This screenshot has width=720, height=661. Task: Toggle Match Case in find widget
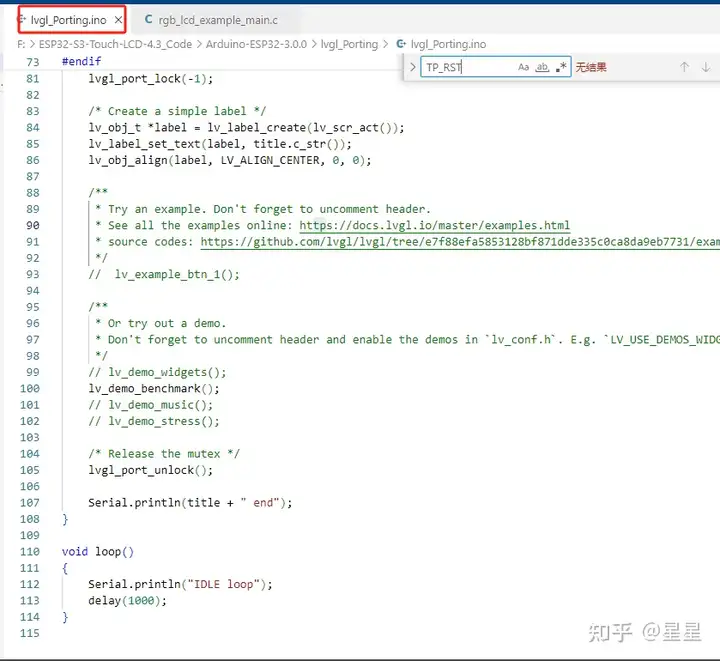523,67
